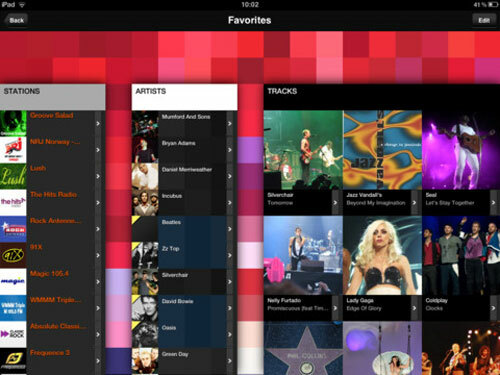
Task: Tap the 91X station logo
Action: pyautogui.click(x=13, y=255)
